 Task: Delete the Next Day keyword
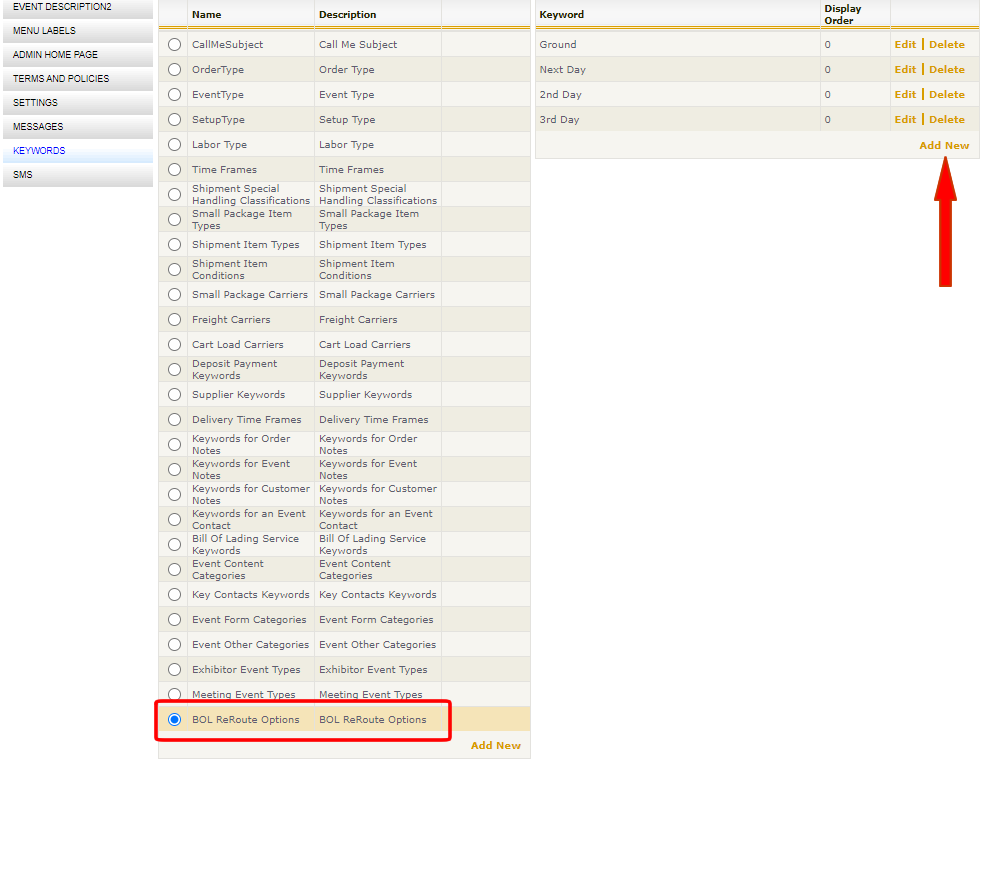click(x=946, y=69)
